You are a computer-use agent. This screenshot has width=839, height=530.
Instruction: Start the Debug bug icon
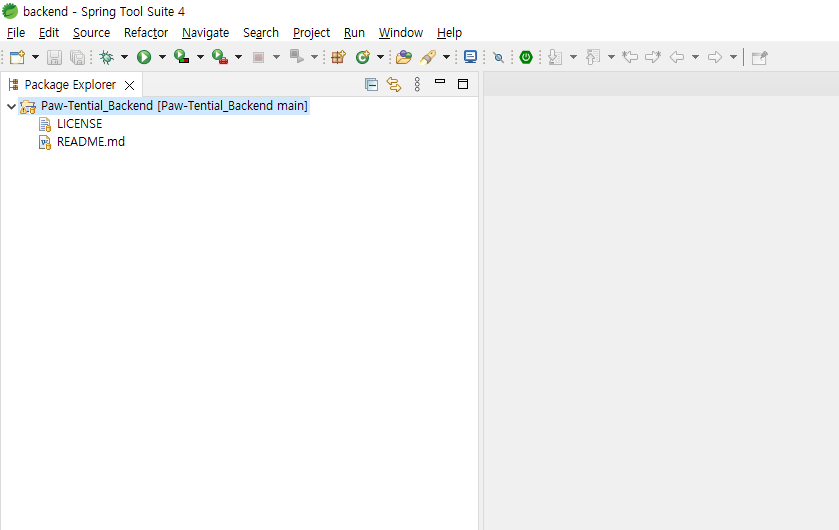pos(106,57)
